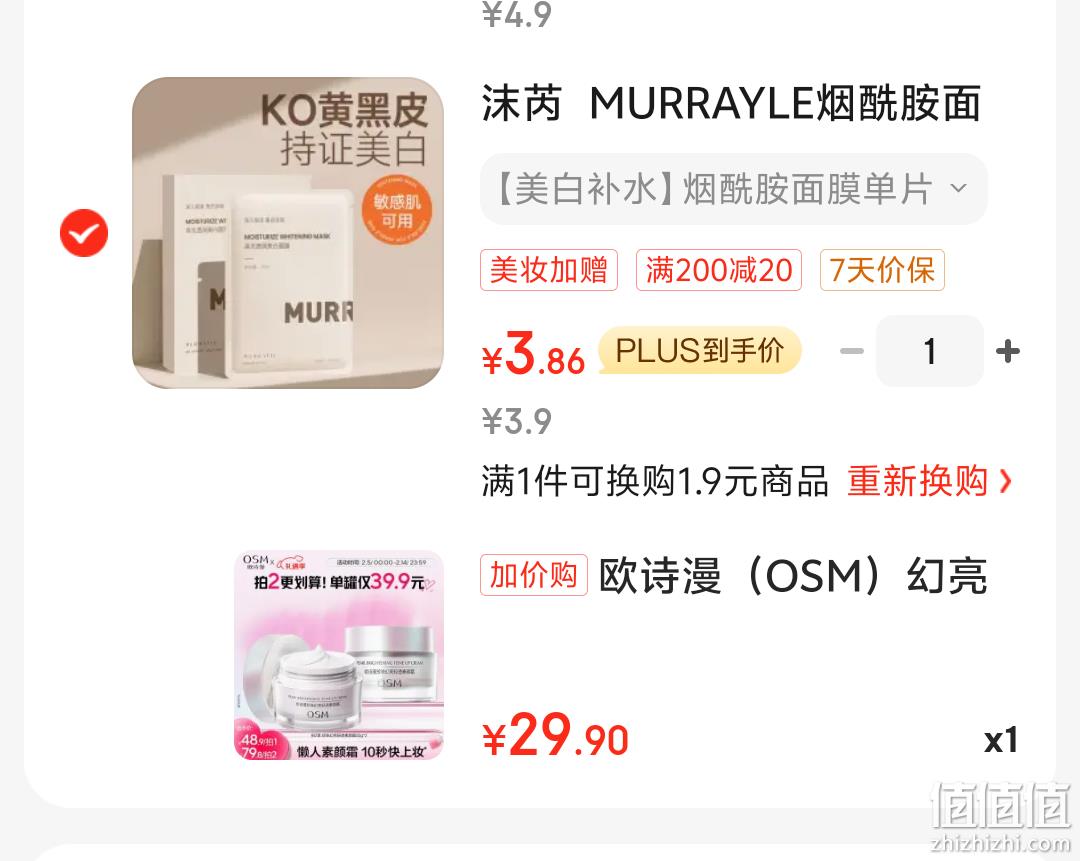Viewport: 1080px width, 861px height.
Task: Open the OSM cream product thumbnail
Action: point(340,656)
